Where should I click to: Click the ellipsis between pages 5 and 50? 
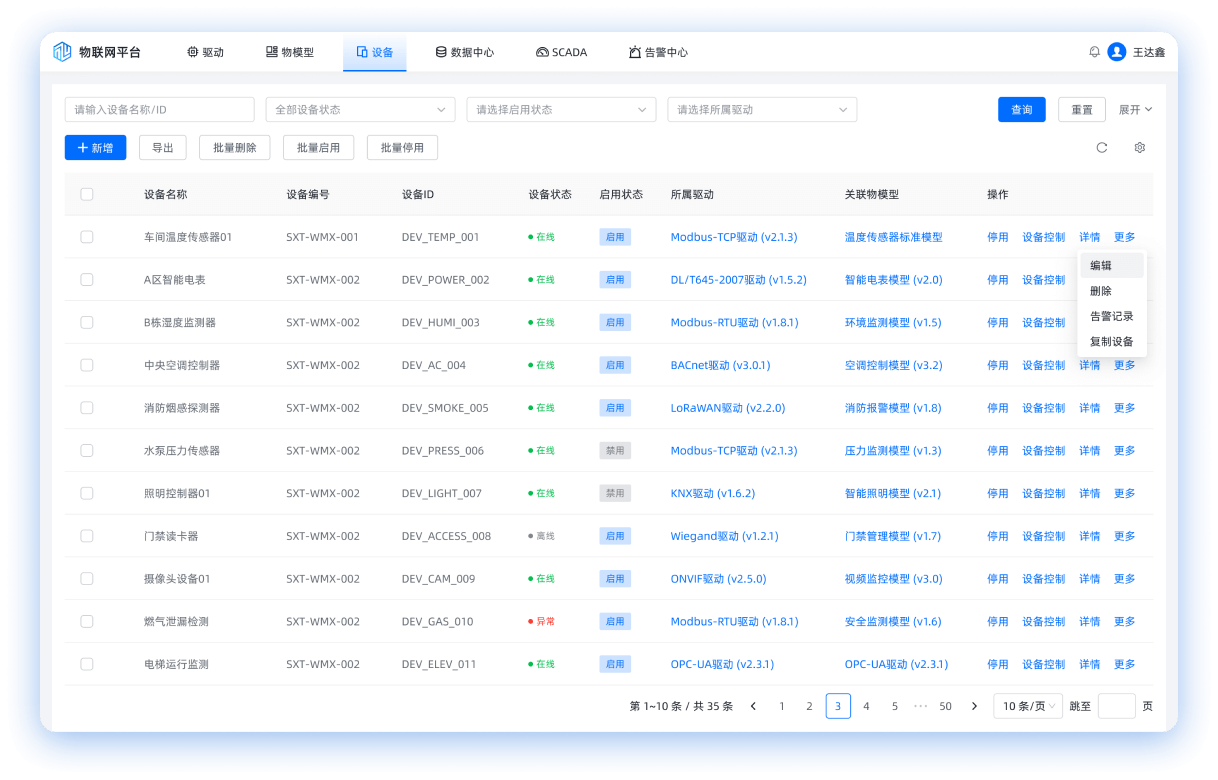(x=920, y=705)
